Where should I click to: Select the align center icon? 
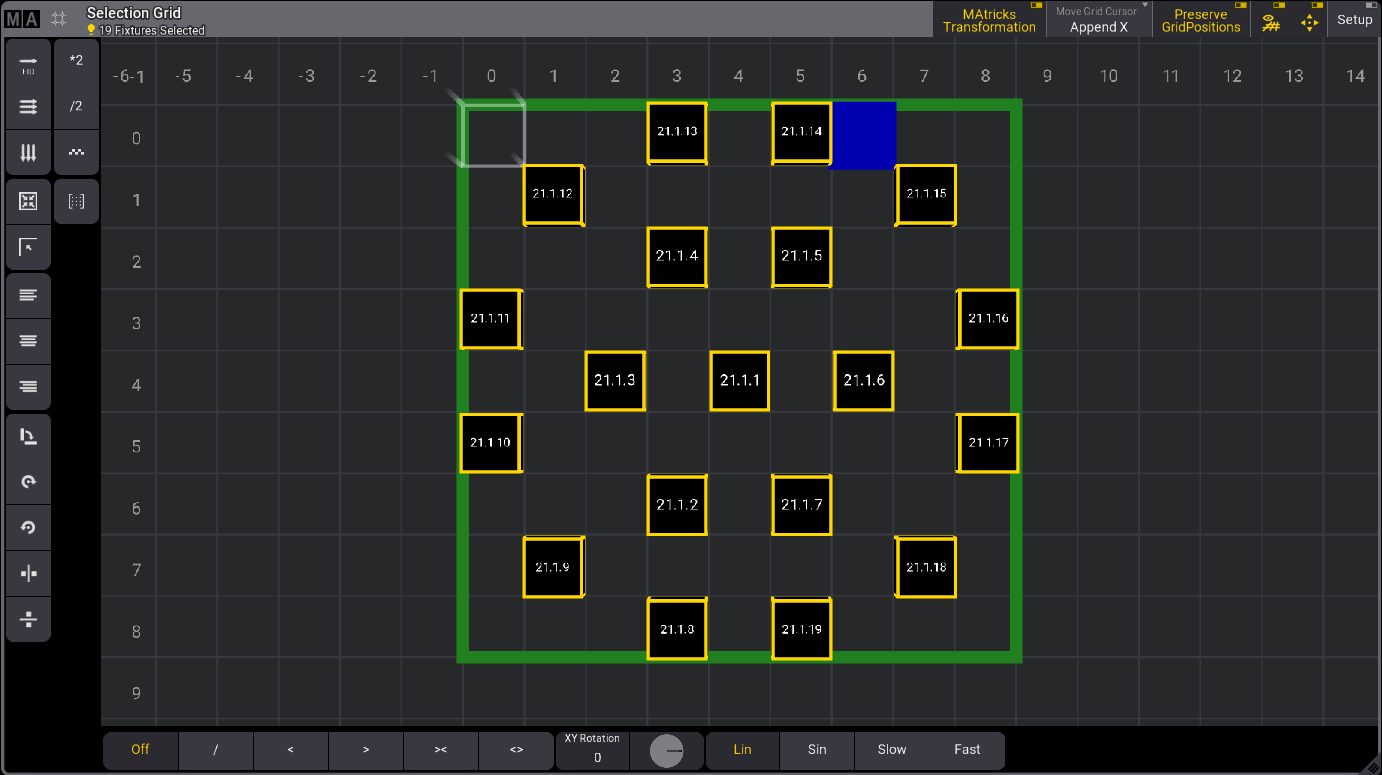[27, 341]
